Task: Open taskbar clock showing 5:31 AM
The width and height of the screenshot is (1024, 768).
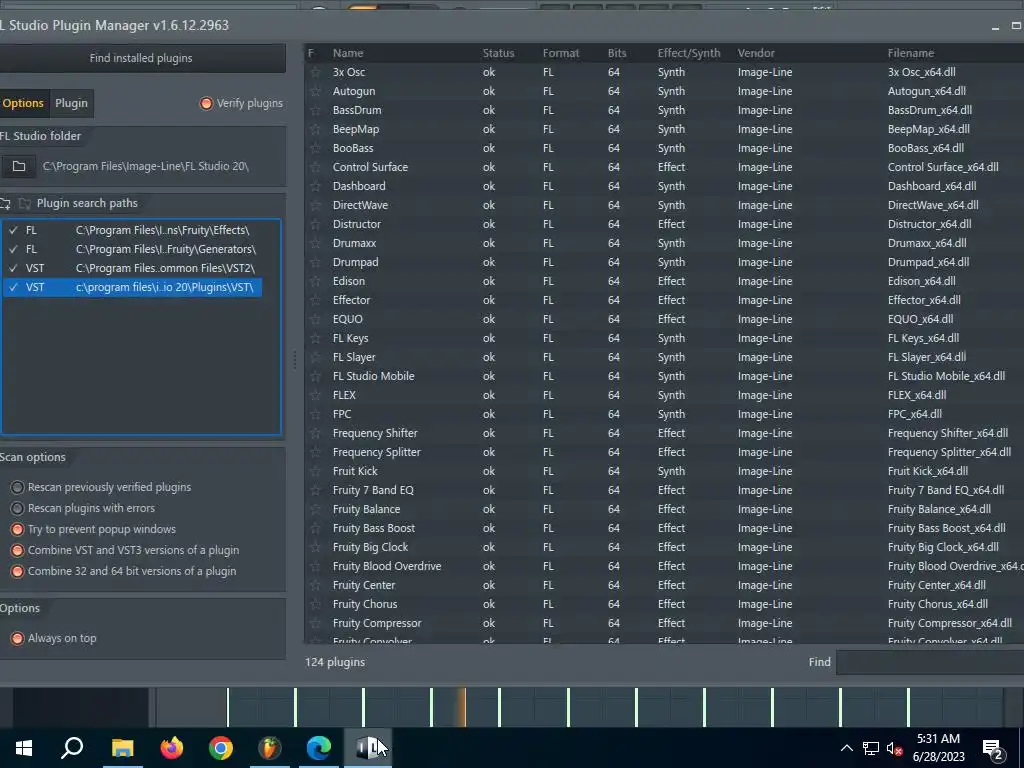Action: (938, 748)
